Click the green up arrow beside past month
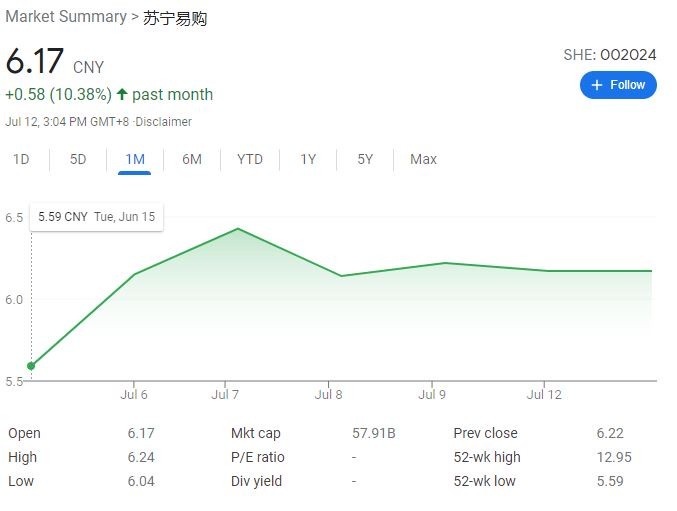This screenshot has height=511, width=677. tap(122, 95)
